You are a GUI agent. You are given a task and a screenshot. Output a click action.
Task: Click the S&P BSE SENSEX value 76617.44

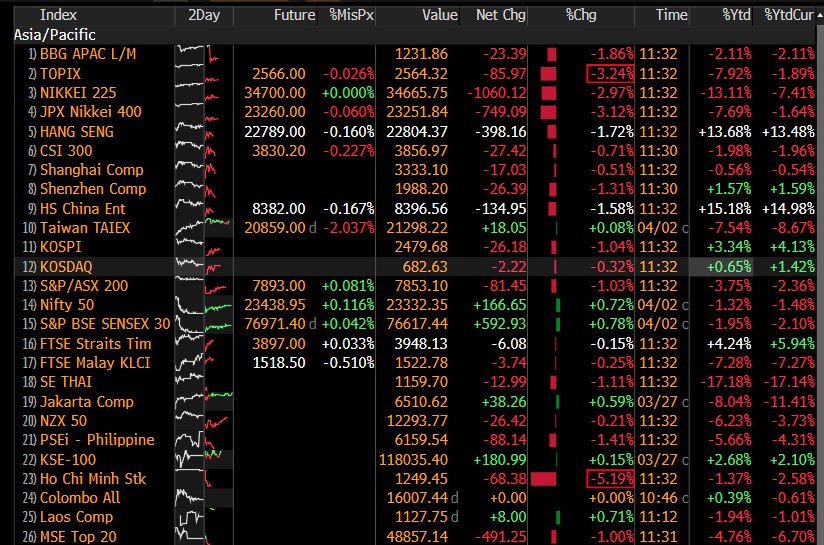point(417,324)
